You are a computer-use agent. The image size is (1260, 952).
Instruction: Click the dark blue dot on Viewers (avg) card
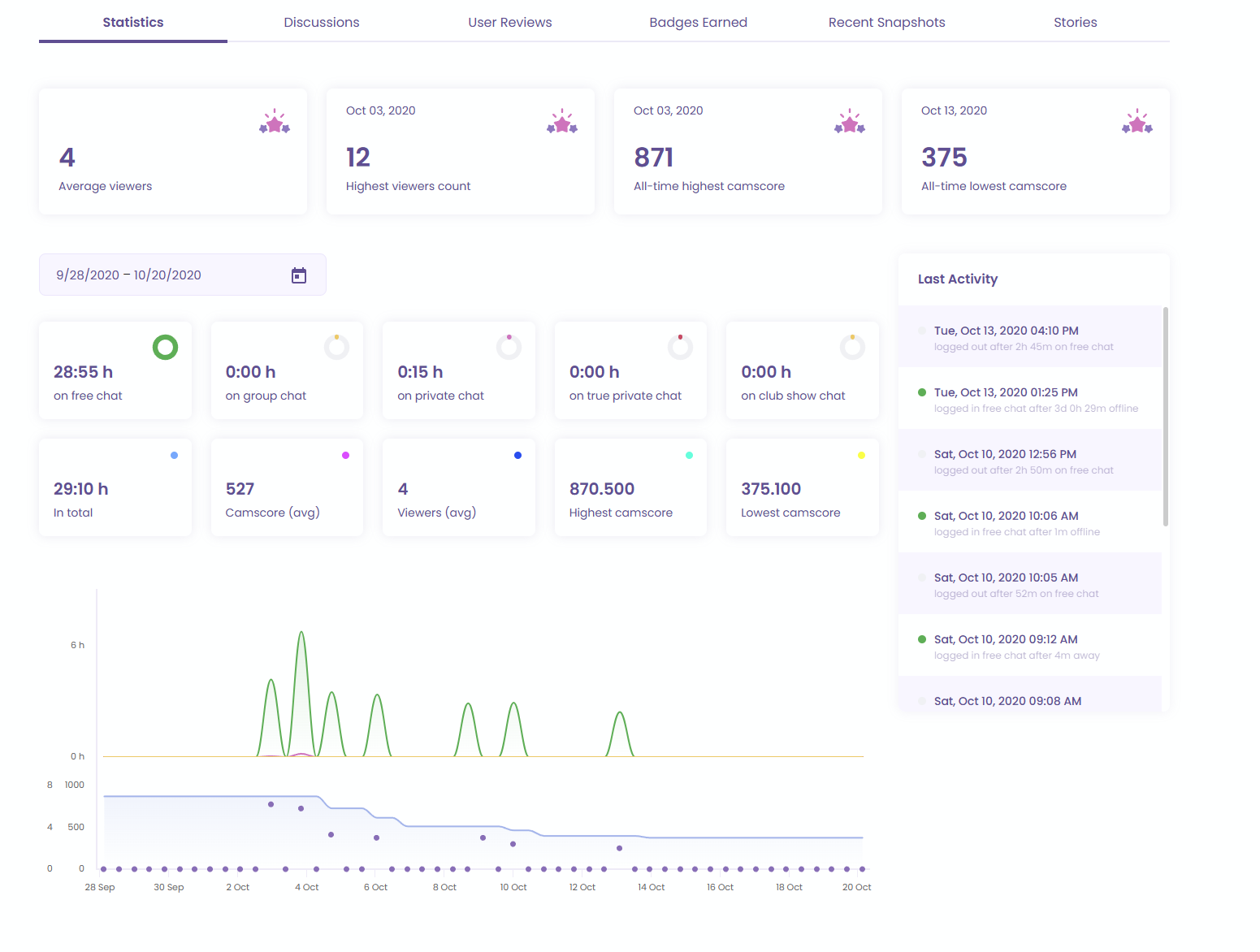[x=517, y=456]
